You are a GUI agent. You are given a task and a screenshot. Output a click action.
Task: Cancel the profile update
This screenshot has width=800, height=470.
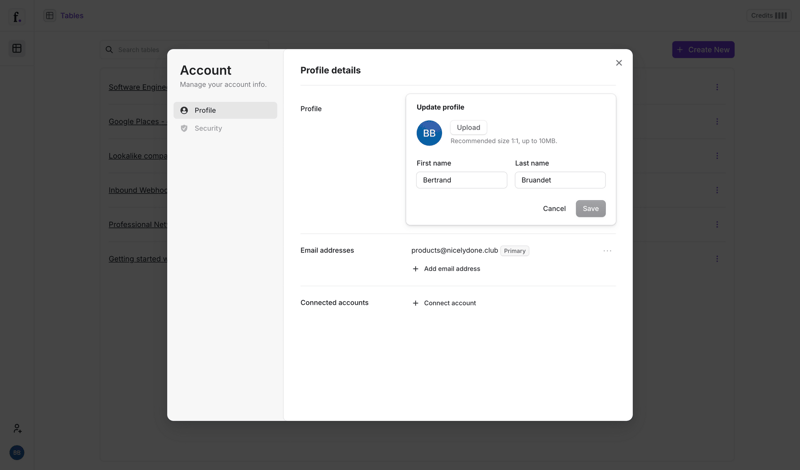pyautogui.click(x=554, y=209)
